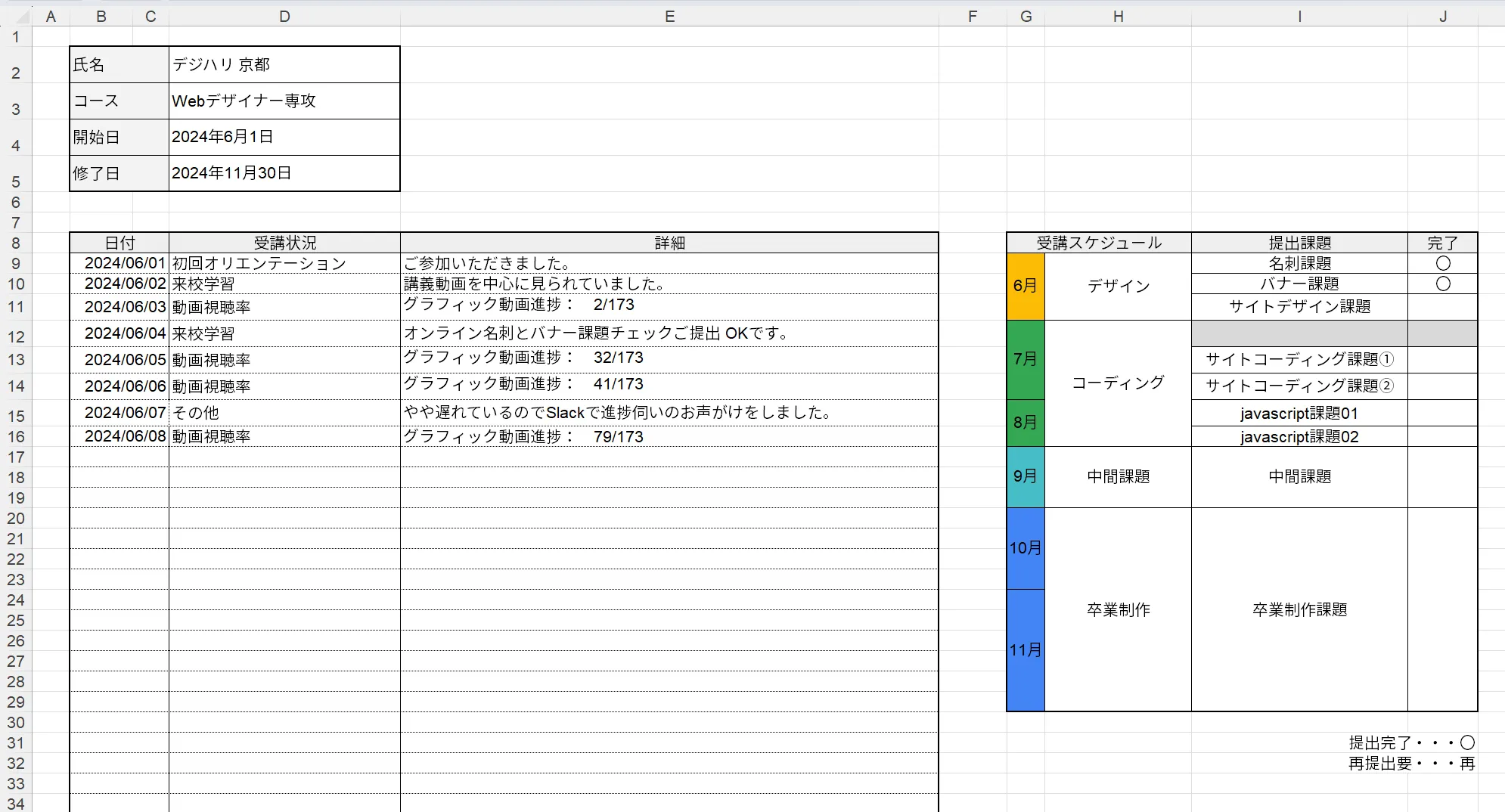
Task: Select the green 7月 cell
Action: 1026,359
